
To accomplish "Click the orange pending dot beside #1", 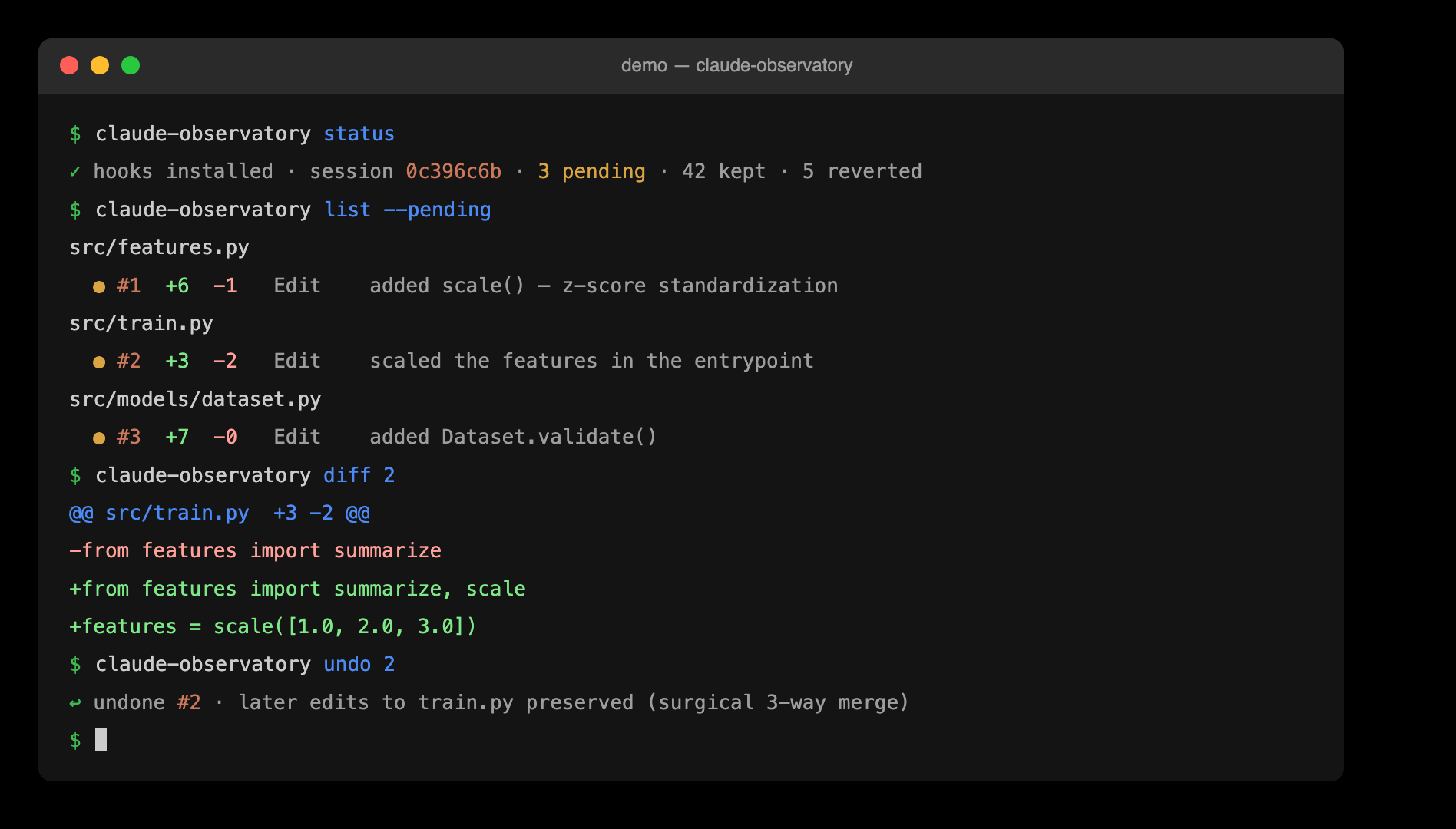I will point(99,287).
